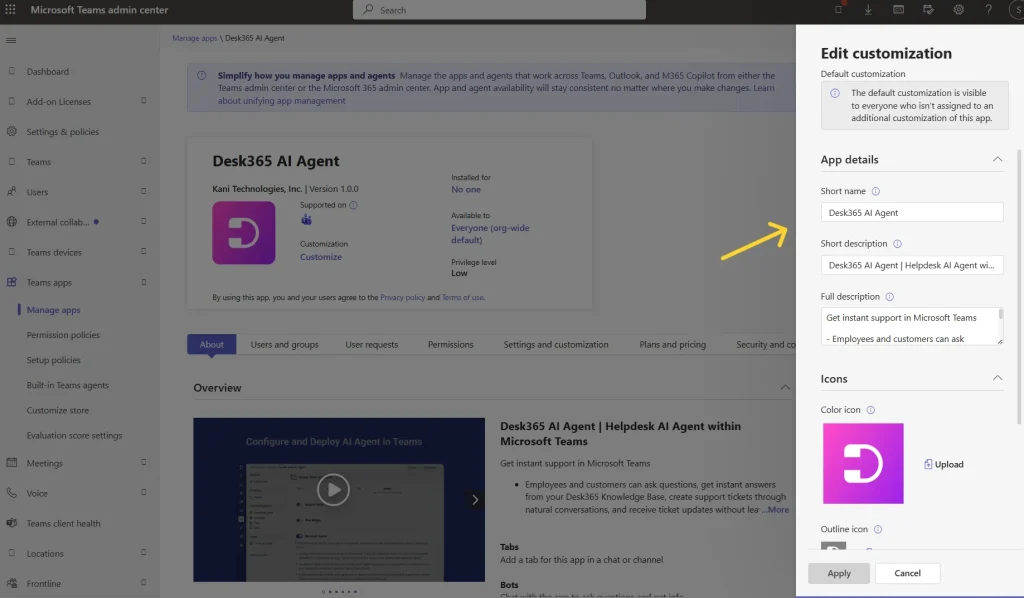Click the ...More description link
This screenshot has height=598, width=1024.
tap(776, 510)
